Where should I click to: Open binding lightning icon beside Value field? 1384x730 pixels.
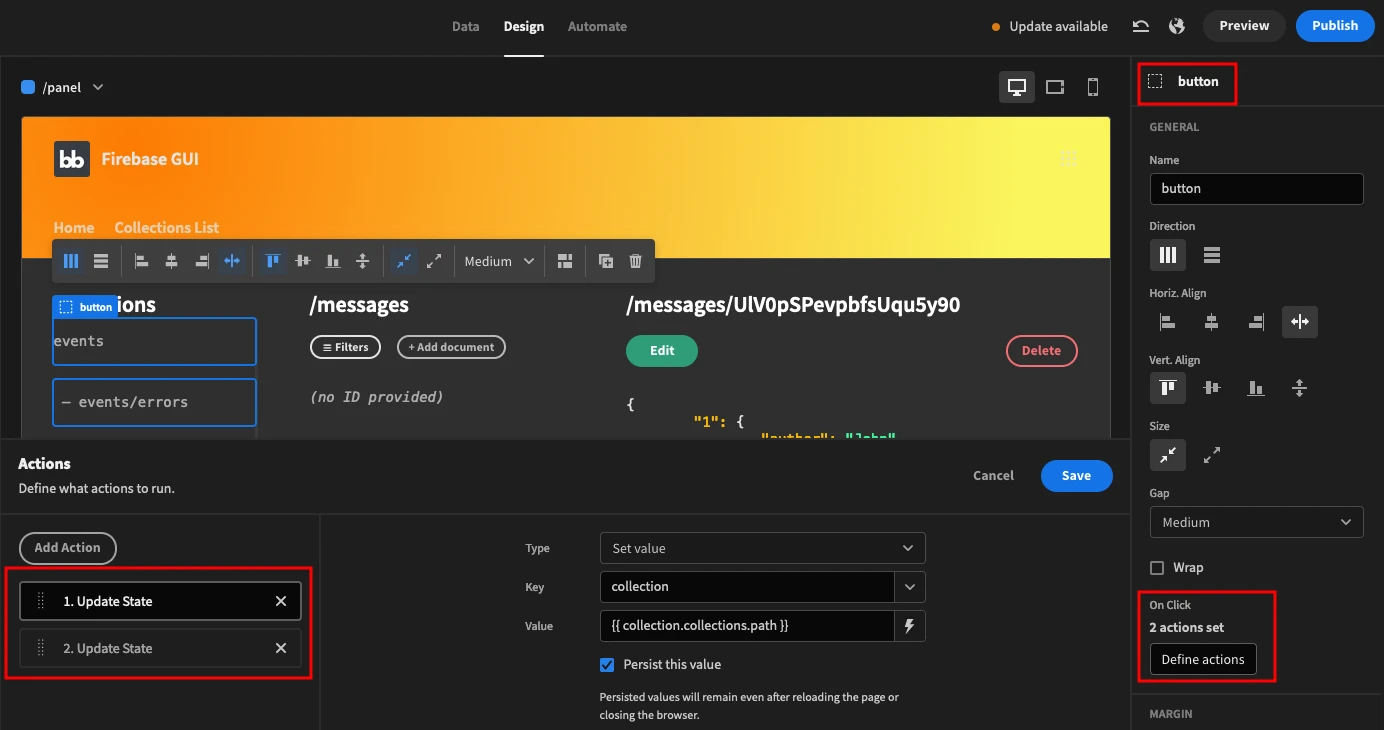coord(909,626)
